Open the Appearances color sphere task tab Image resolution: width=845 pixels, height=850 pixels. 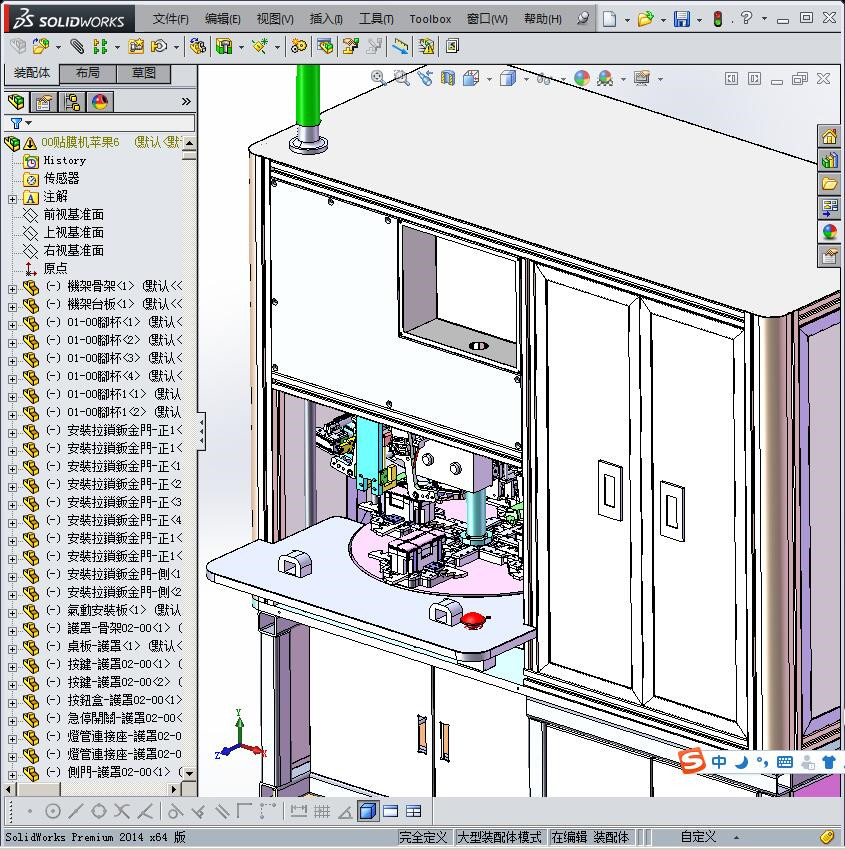pyautogui.click(x=829, y=231)
